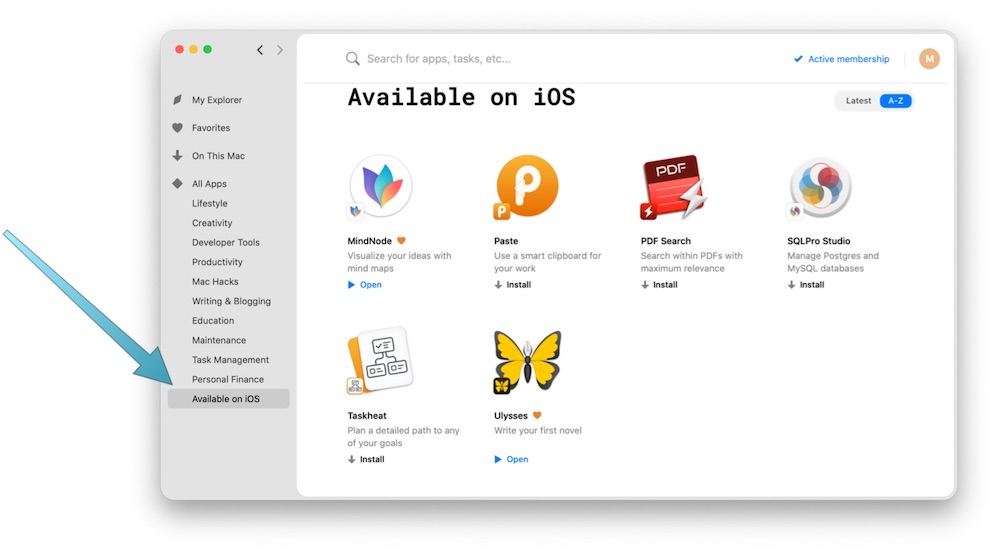Select the Maintenance category
1000x555 pixels.
219,340
